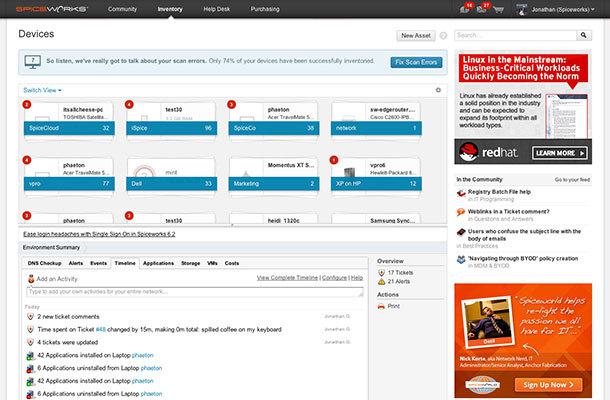Click the icon beside Users who confuse the subject line
The height and width of the screenshot is (400, 610).
[461, 232]
